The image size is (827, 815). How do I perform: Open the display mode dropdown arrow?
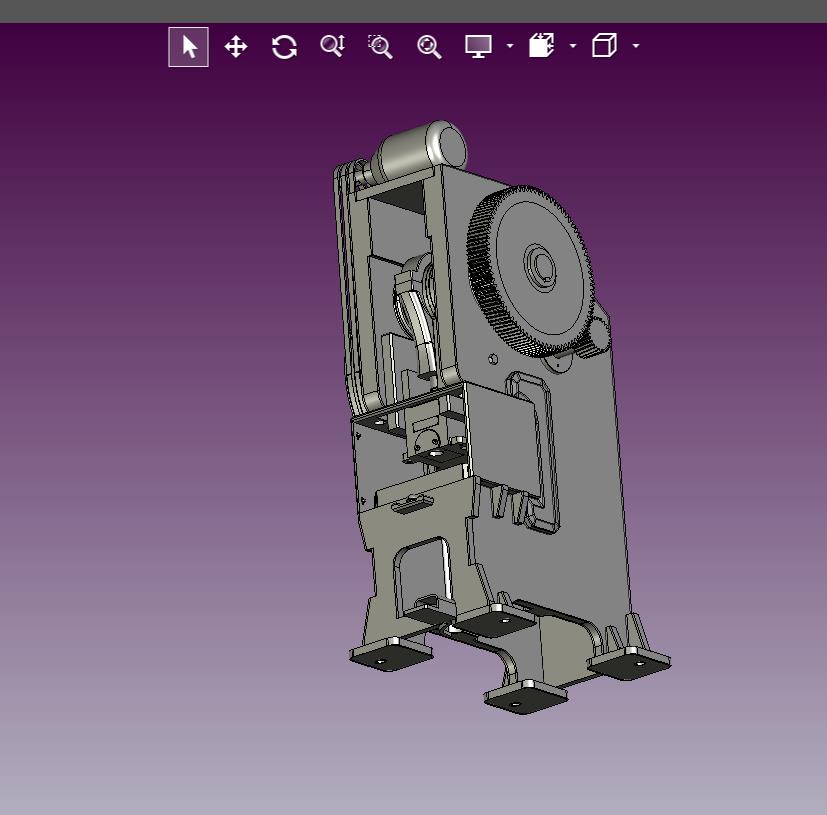[509, 46]
